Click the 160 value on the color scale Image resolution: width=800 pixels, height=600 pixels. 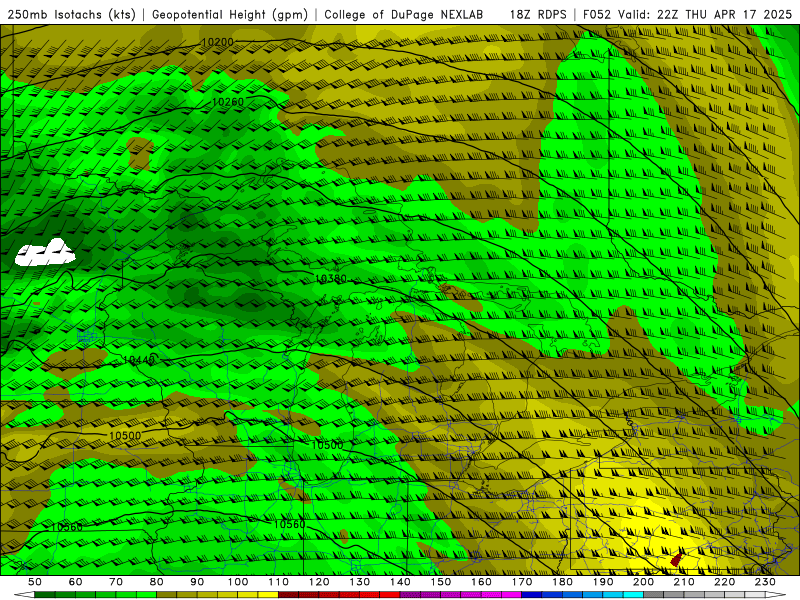(481, 582)
